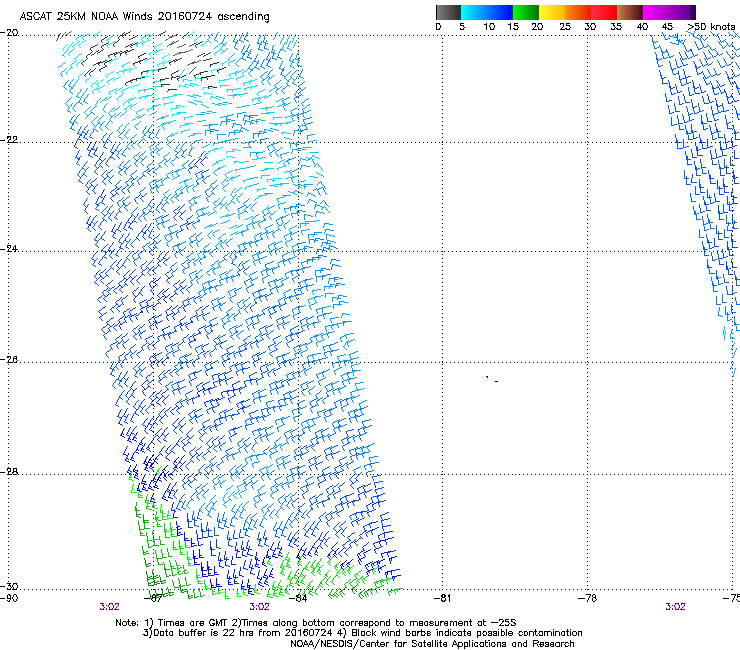Viewport: 740px width, 650px height.
Task: Click the green 15-20 knots legend swatch
Action: [x=526, y=12]
